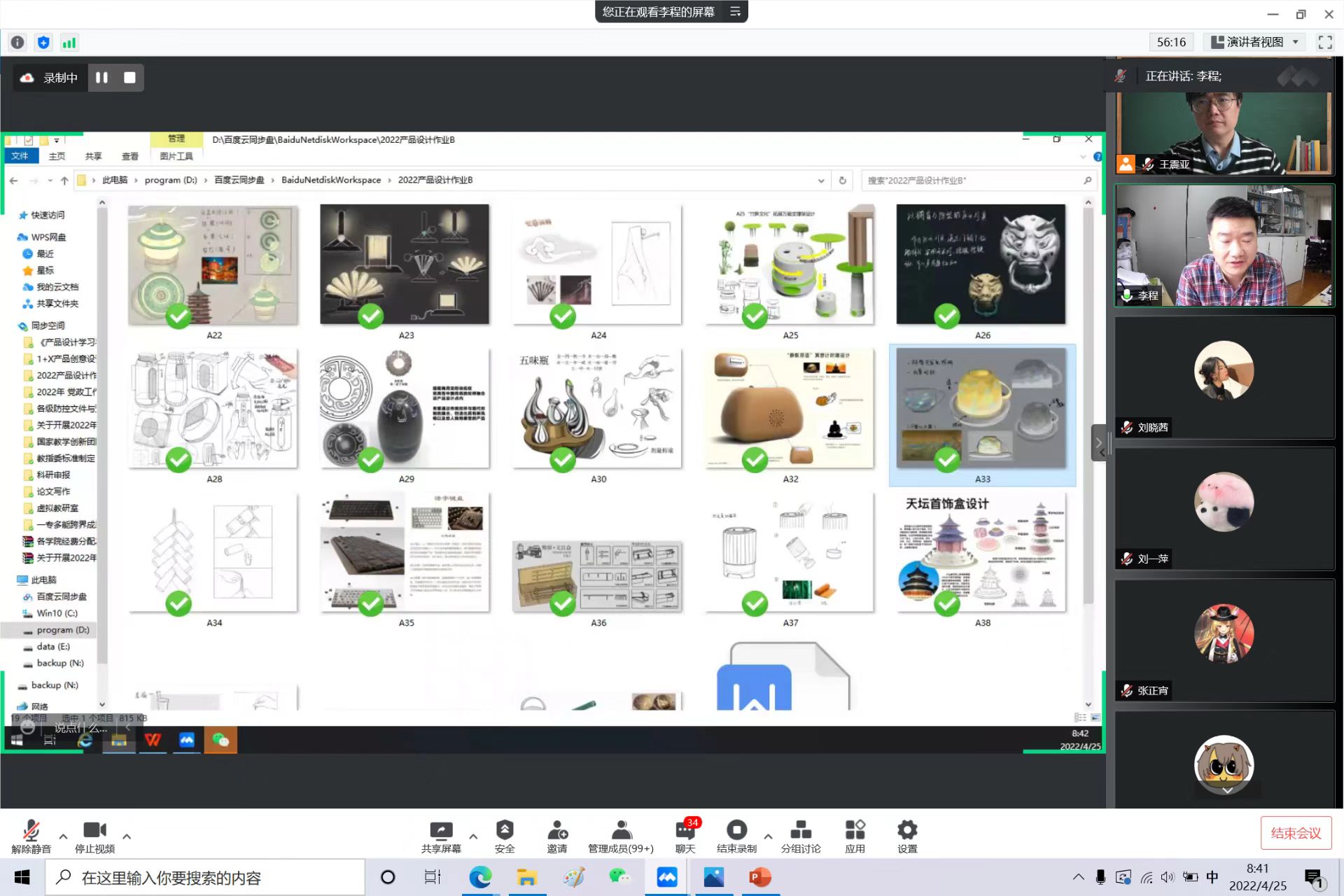The image size is (1344, 896).
Task: Click the network signal status icon
Action: tap(69, 43)
